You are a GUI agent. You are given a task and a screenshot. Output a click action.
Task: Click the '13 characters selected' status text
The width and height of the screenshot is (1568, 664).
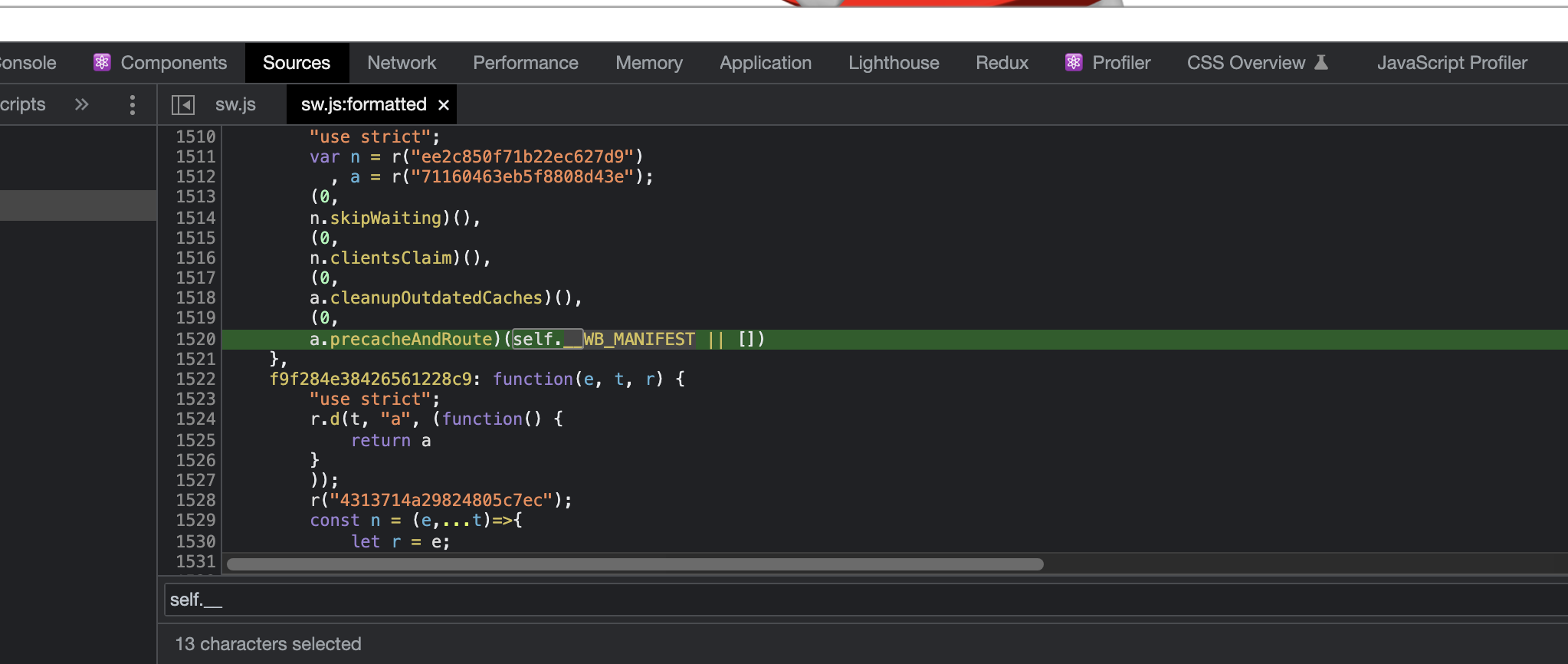[x=268, y=644]
